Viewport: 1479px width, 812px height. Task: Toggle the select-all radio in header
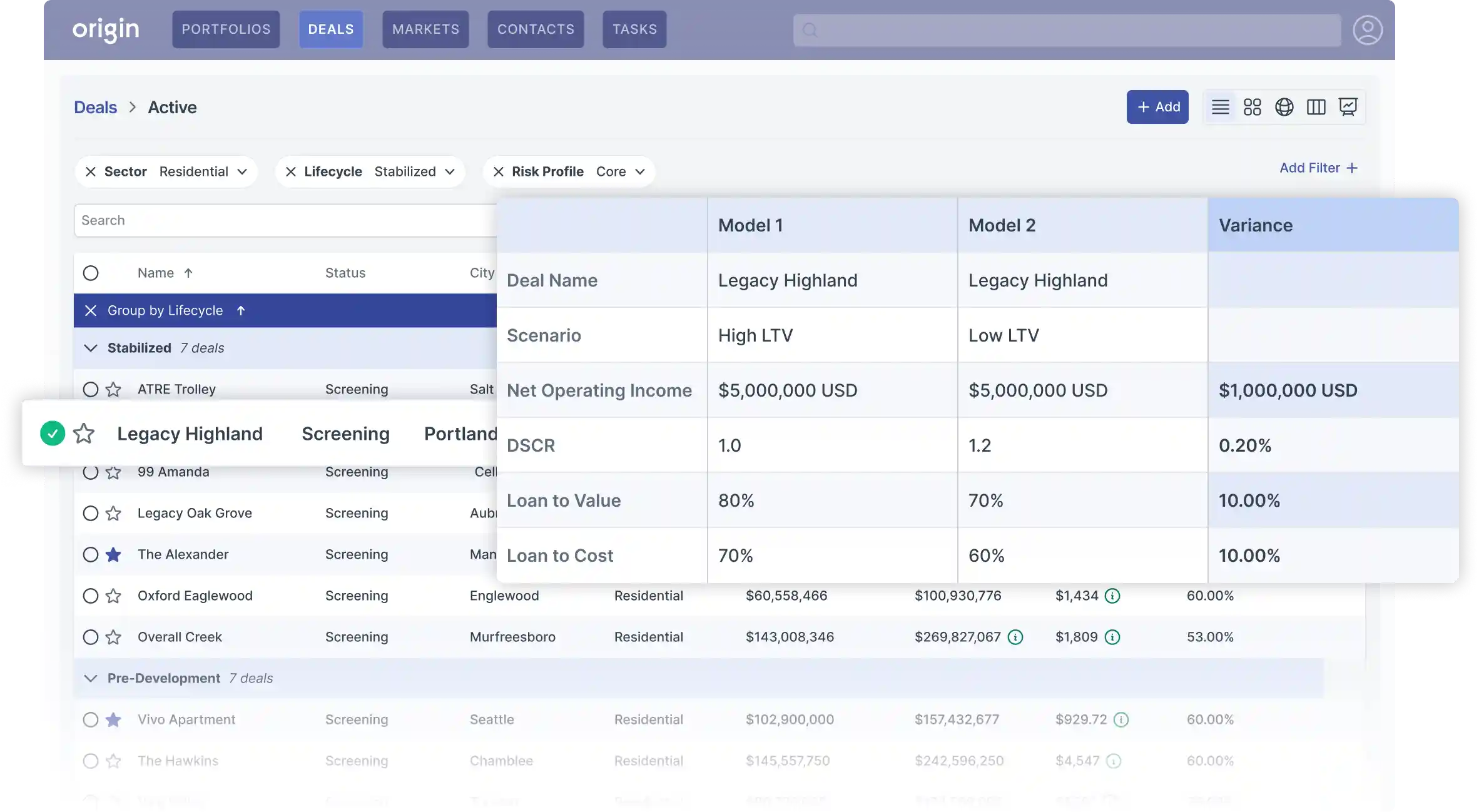point(91,273)
